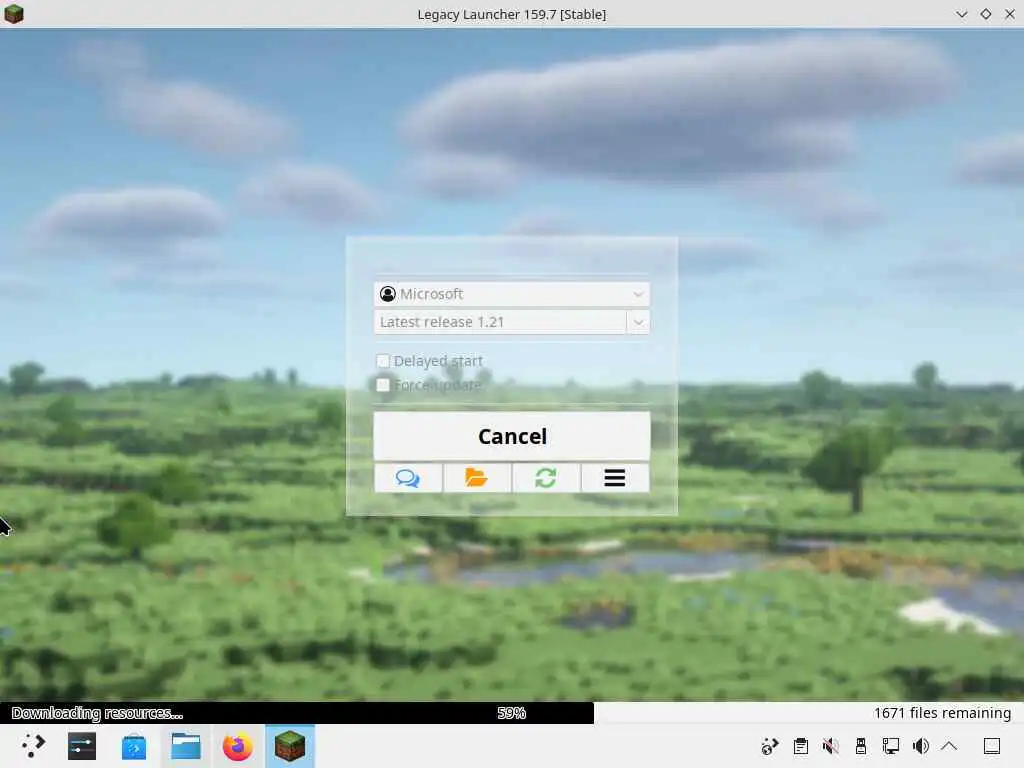The image size is (1024, 768).
Task: Maximize the Legacy Launcher window
Action: coord(985,14)
